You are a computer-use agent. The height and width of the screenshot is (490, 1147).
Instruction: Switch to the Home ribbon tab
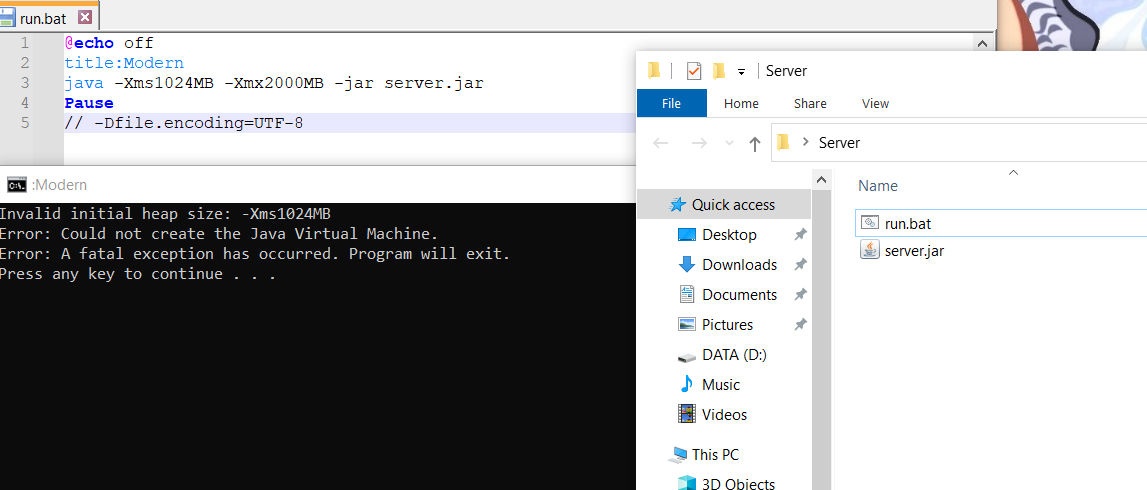pos(741,103)
